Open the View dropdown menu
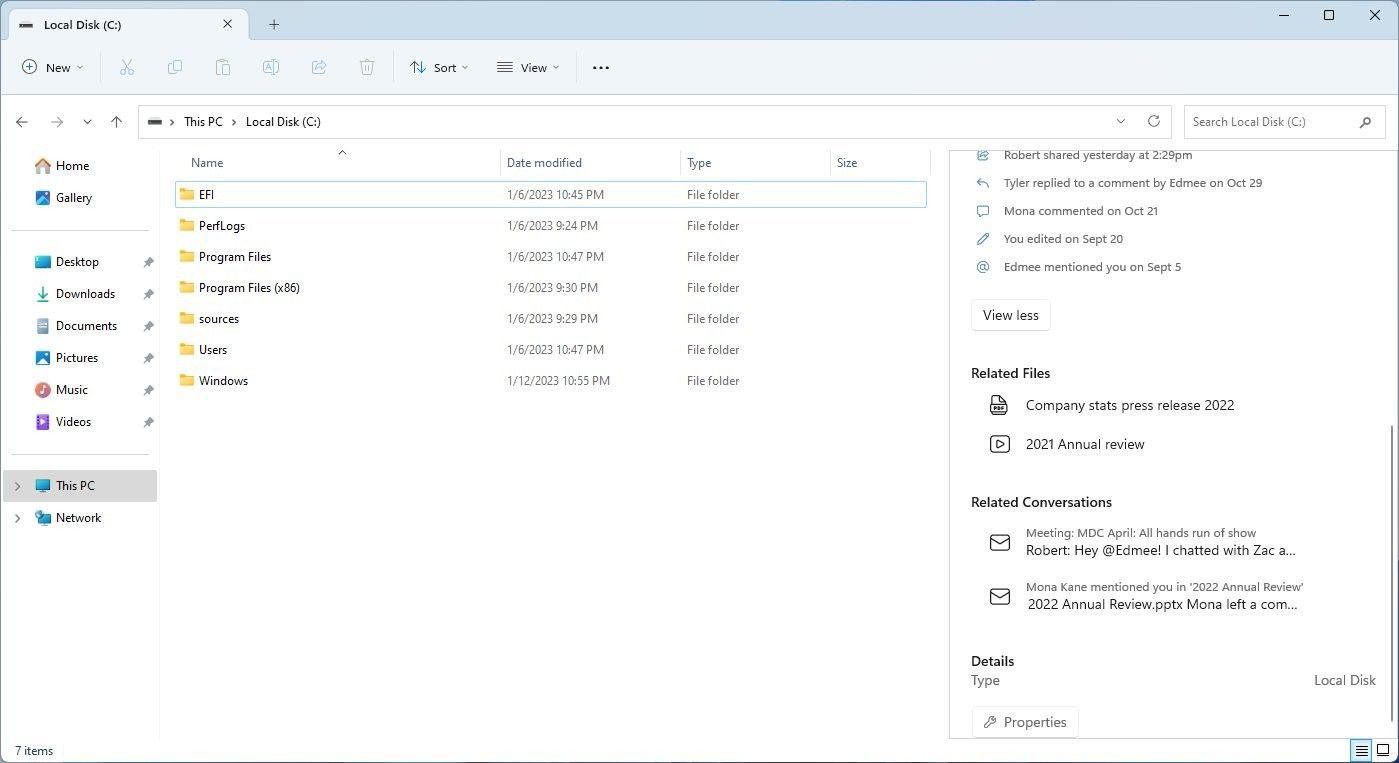 point(528,67)
